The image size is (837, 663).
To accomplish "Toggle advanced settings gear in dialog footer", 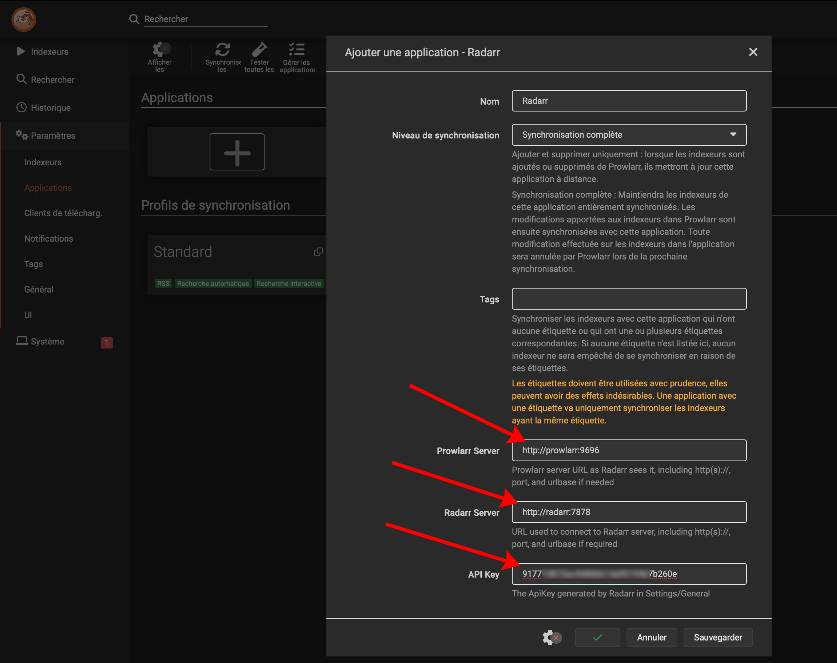I will [x=551, y=637].
